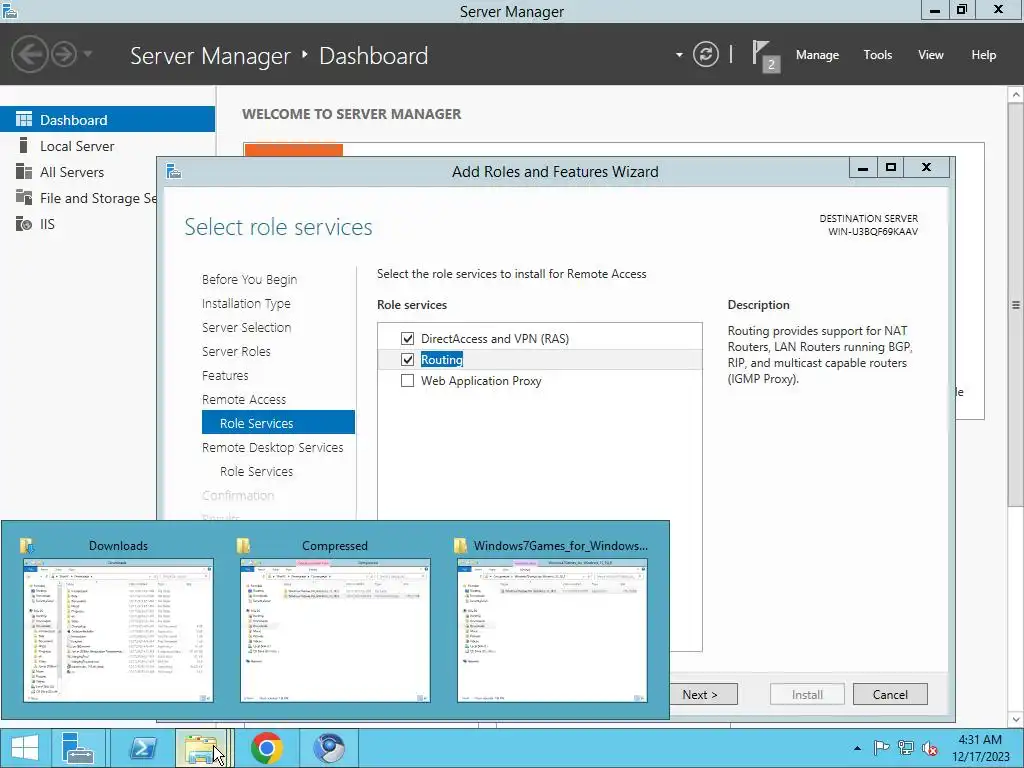Screen dimensions: 1024x768
Task: Click the wizard title bar icon
Action: pyautogui.click(x=174, y=171)
